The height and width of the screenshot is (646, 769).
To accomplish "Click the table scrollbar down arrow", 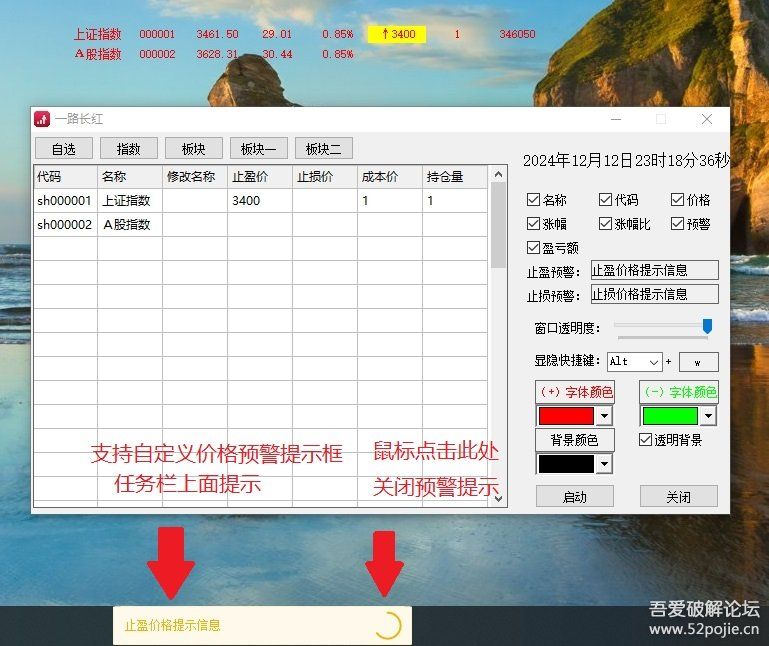I will (x=498, y=499).
